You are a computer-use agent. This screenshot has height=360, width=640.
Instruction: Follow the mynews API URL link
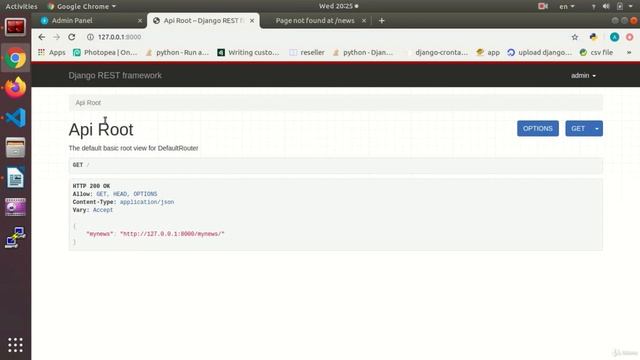(172, 234)
